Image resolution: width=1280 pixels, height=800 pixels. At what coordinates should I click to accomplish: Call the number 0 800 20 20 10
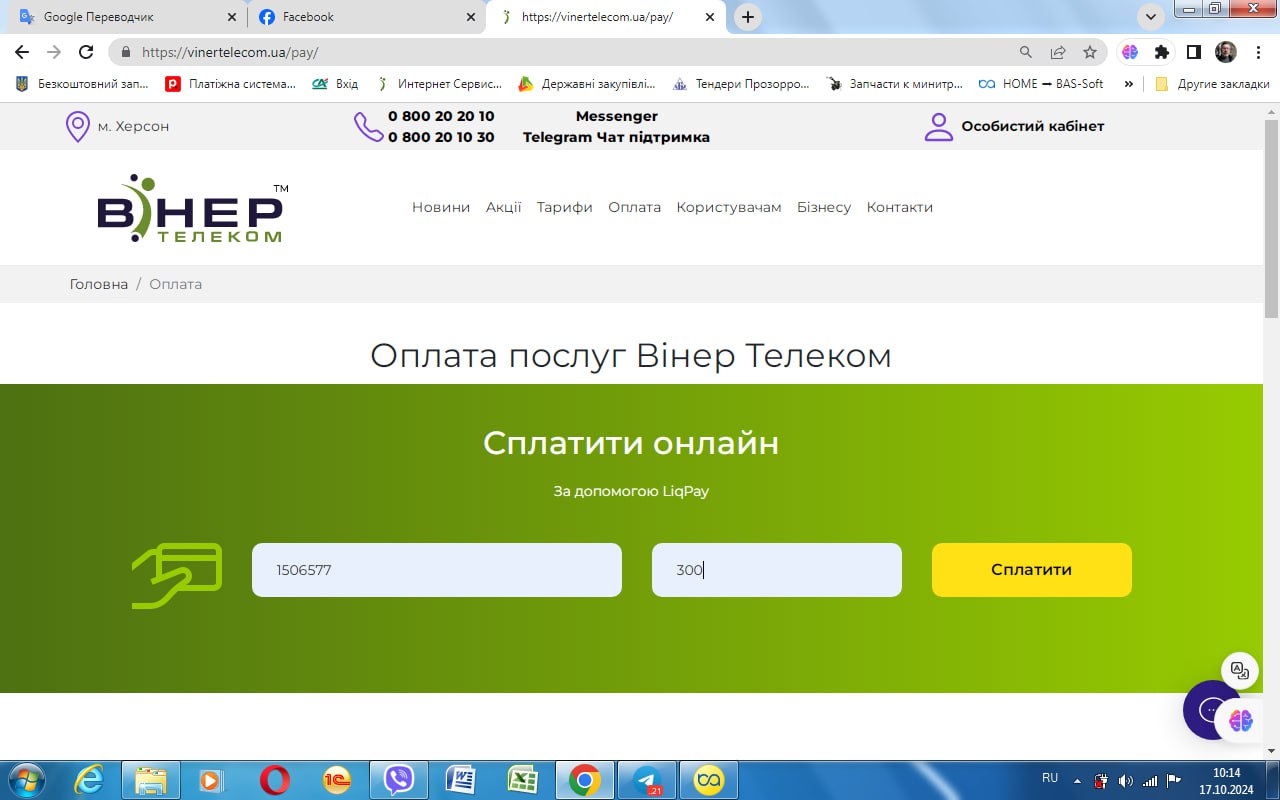click(441, 116)
